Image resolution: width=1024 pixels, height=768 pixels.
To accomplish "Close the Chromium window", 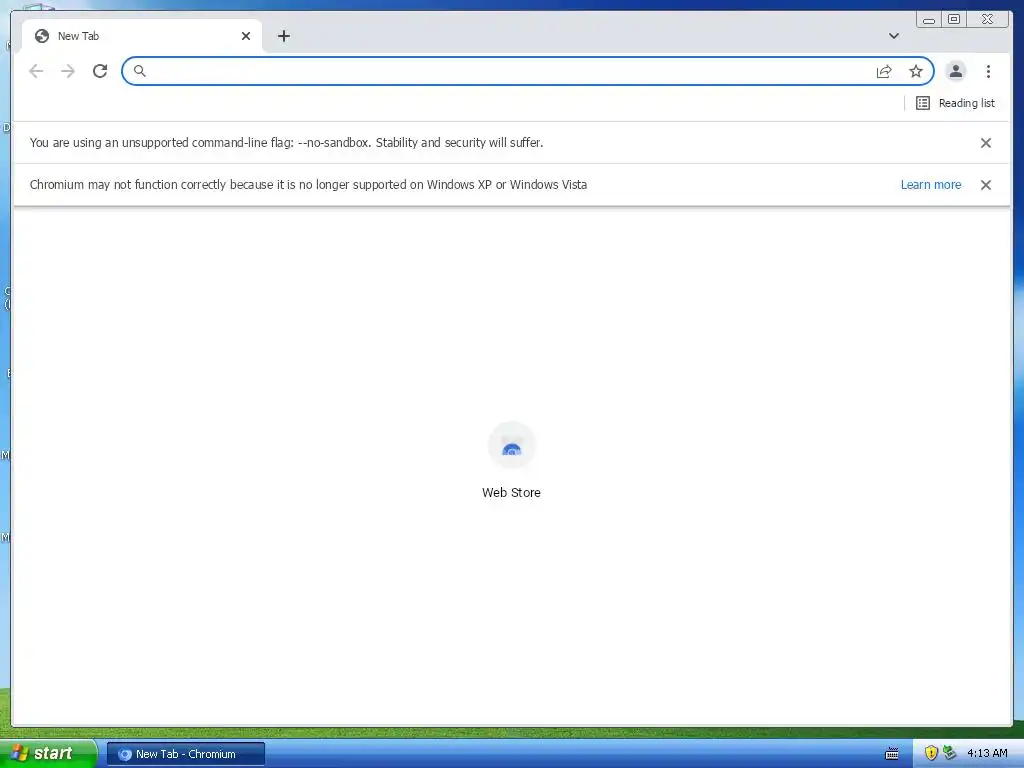I will coord(988,20).
